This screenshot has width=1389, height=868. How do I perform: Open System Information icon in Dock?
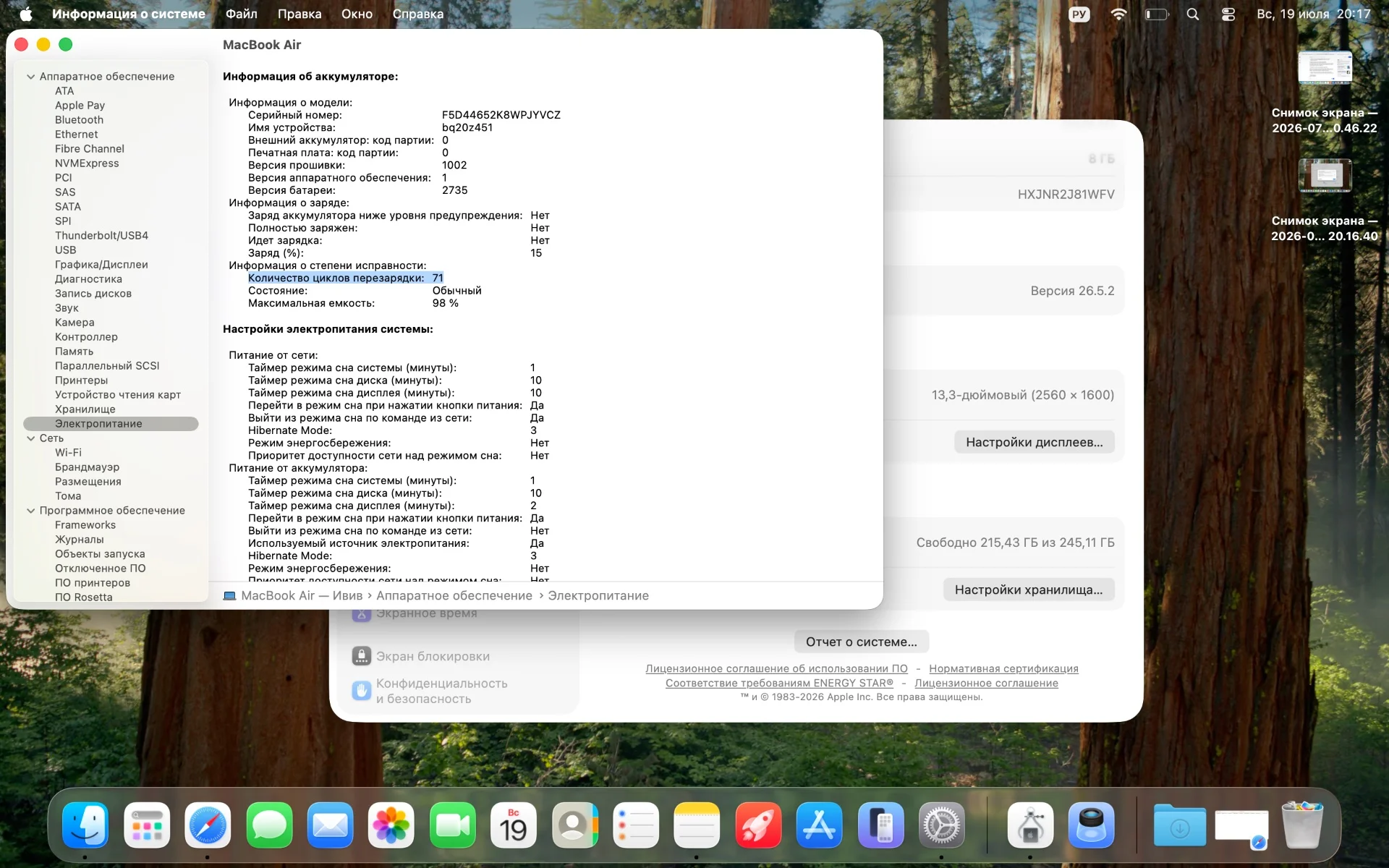coord(1030,825)
